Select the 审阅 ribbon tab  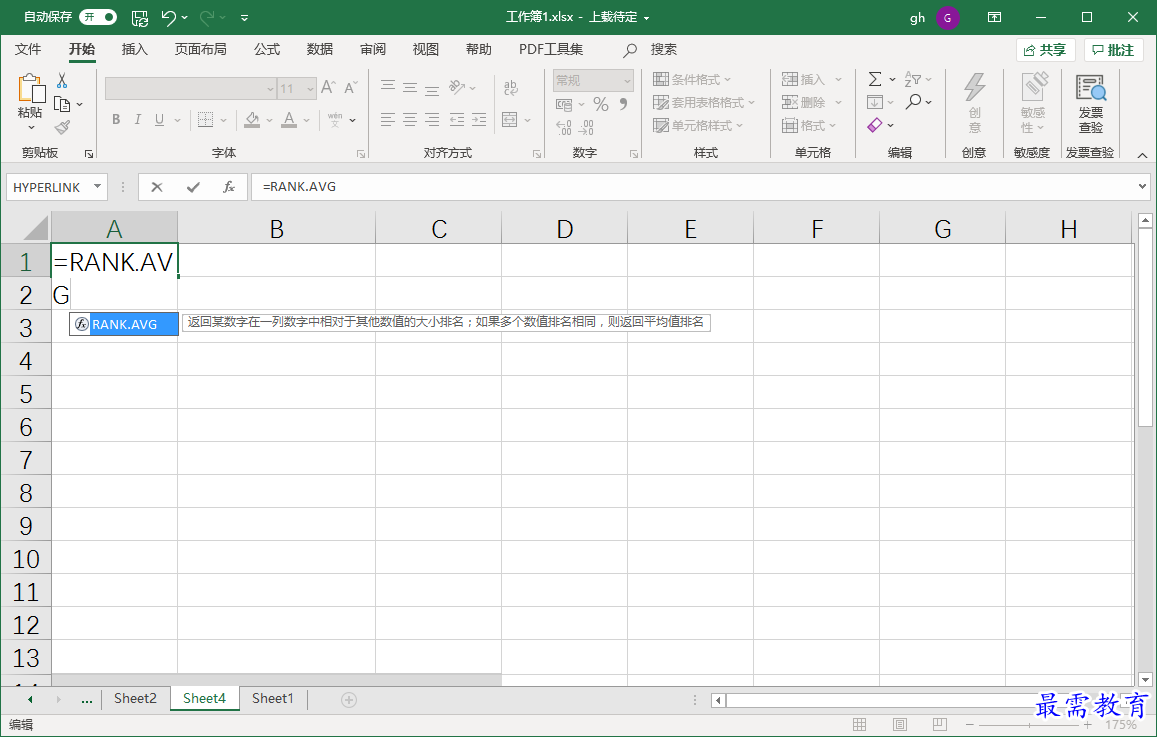pyautogui.click(x=373, y=49)
